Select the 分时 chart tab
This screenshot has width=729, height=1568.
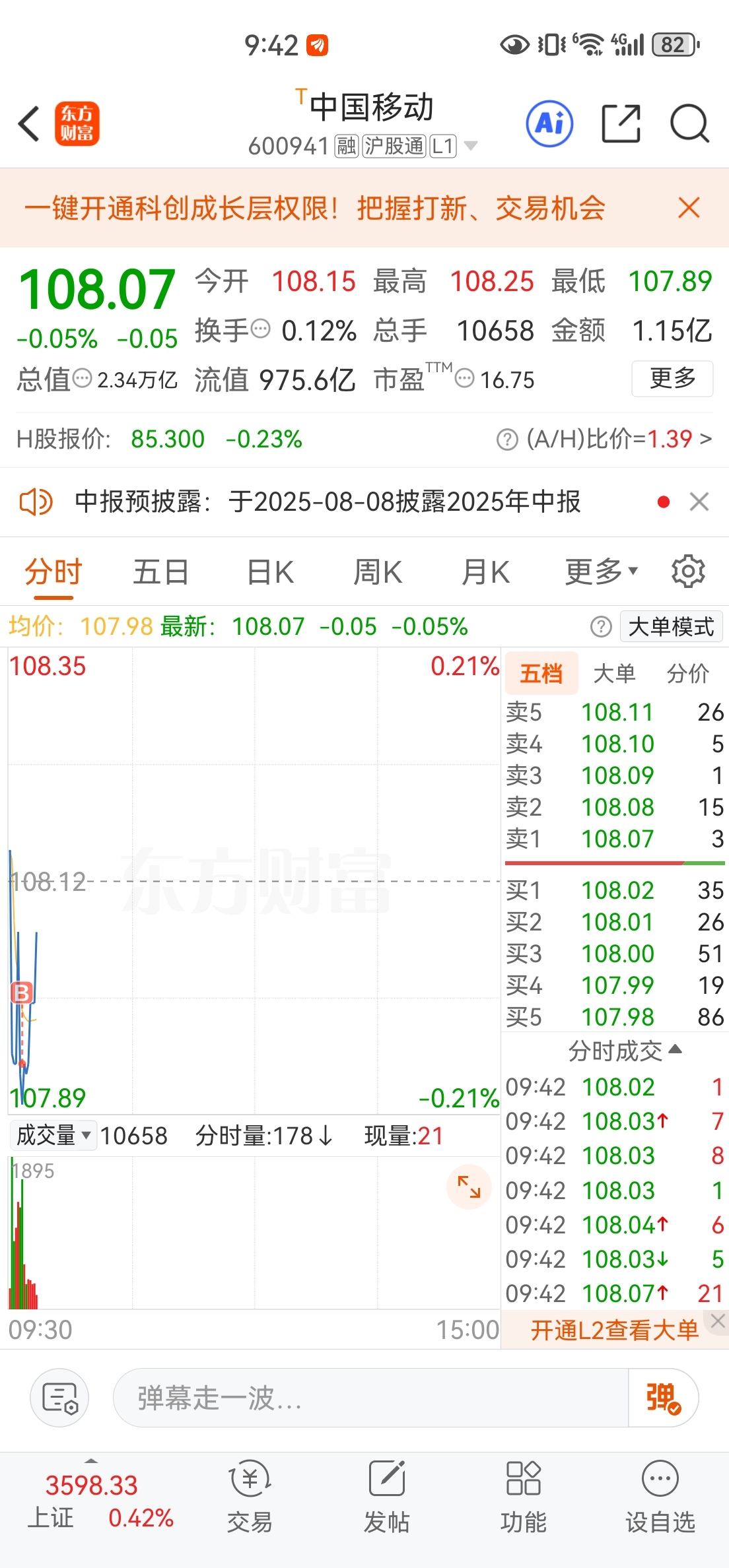click(53, 572)
